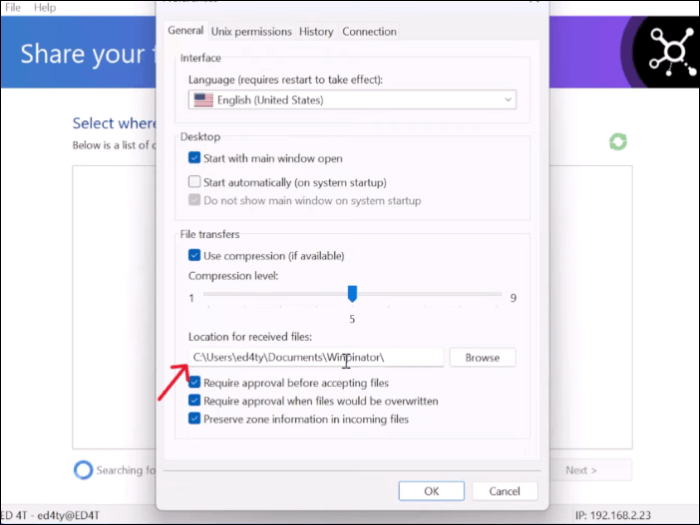This screenshot has width=700, height=525.
Task: Click the green refresh icon
Action: coord(618,142)
